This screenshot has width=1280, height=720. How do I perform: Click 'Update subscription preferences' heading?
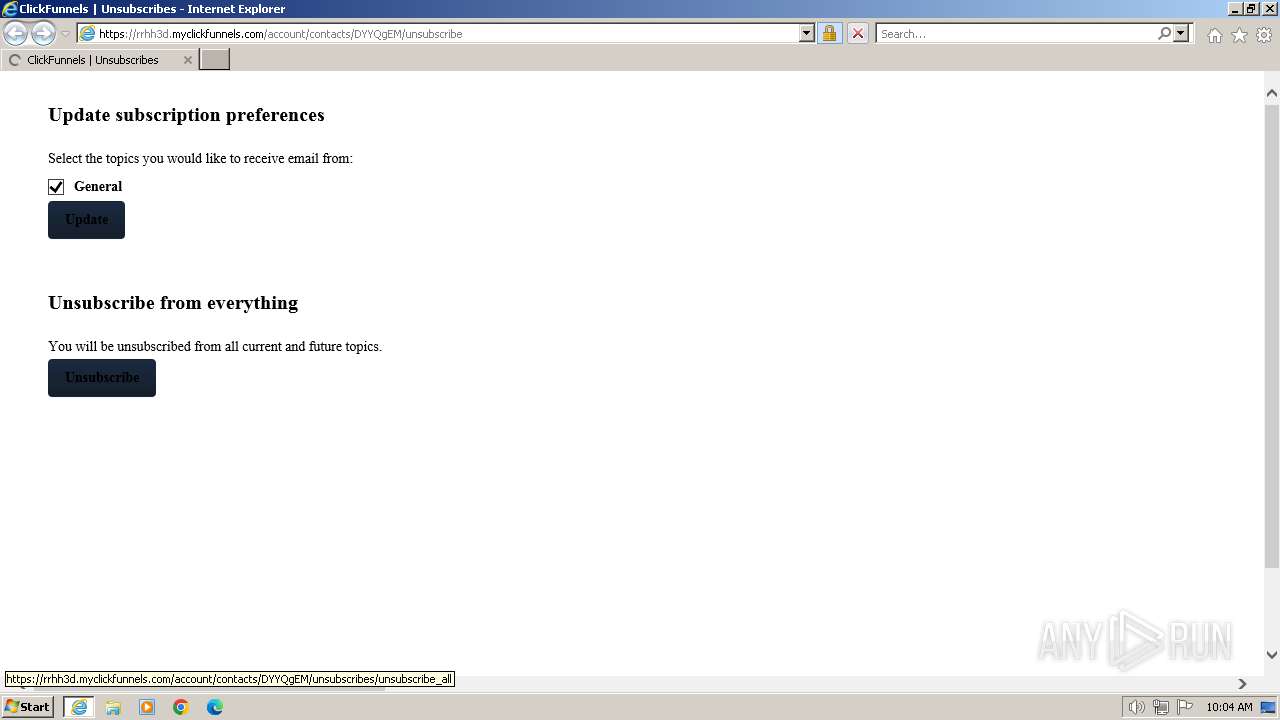[x=186, y=115]
